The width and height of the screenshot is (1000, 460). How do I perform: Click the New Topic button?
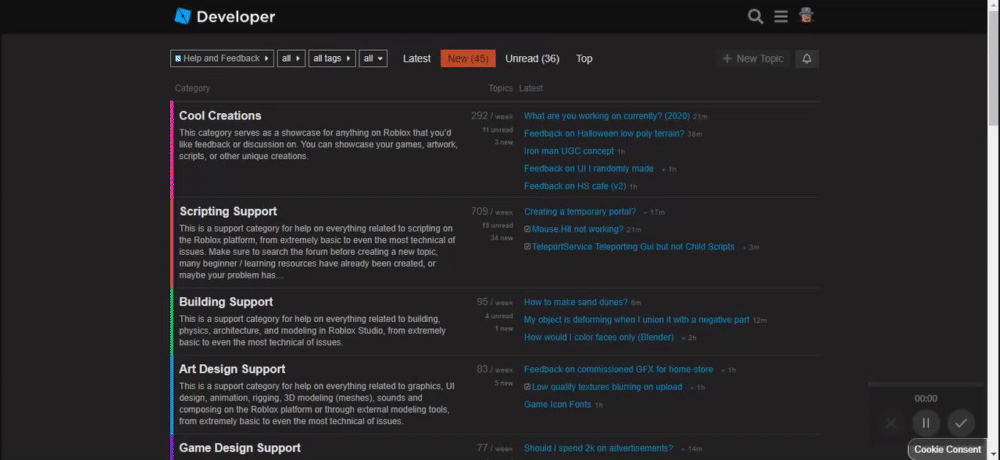(753, 59)
